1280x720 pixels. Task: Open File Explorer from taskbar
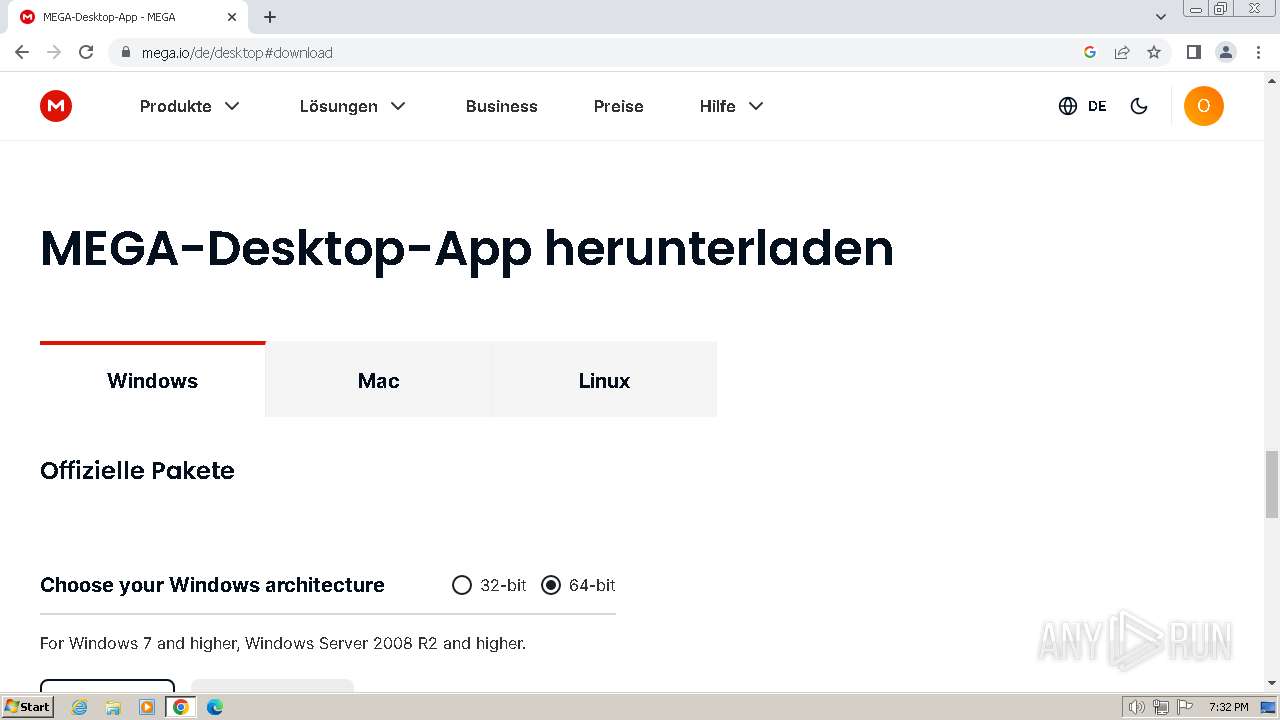pyautogui.click(x=113, y=707)
